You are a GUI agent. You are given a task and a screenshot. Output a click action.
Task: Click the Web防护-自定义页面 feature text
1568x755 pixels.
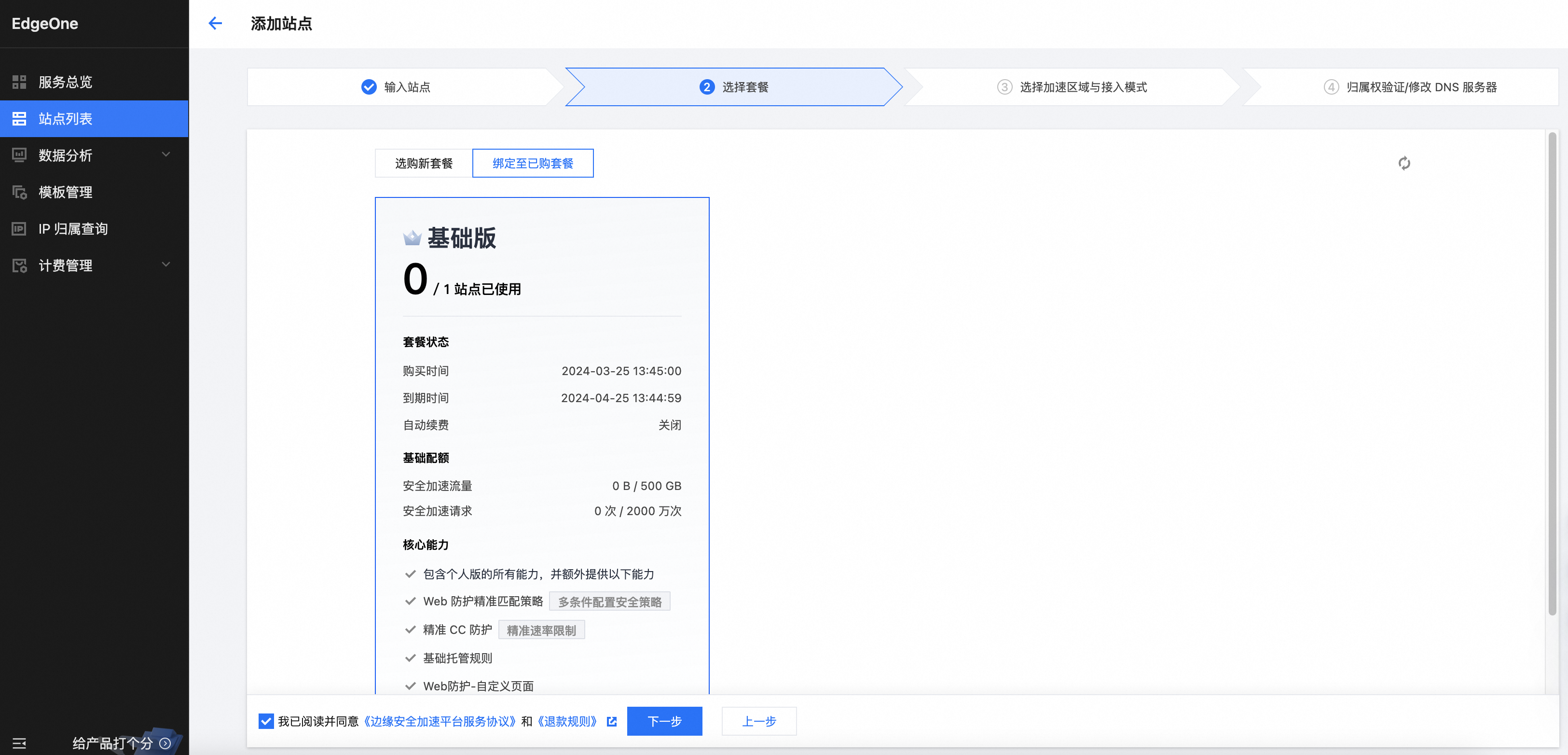point(478,685)
